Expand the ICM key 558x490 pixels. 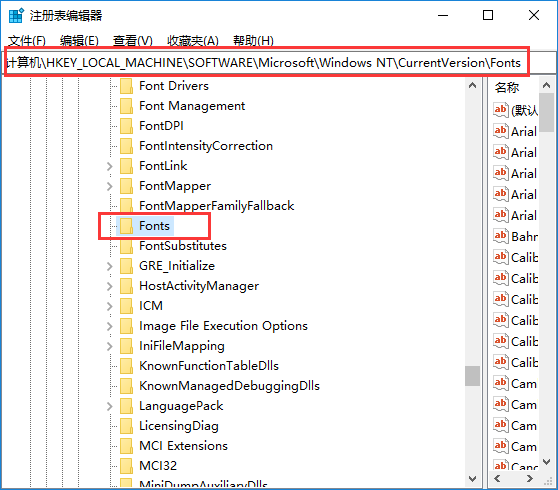(x=110, y=306)
